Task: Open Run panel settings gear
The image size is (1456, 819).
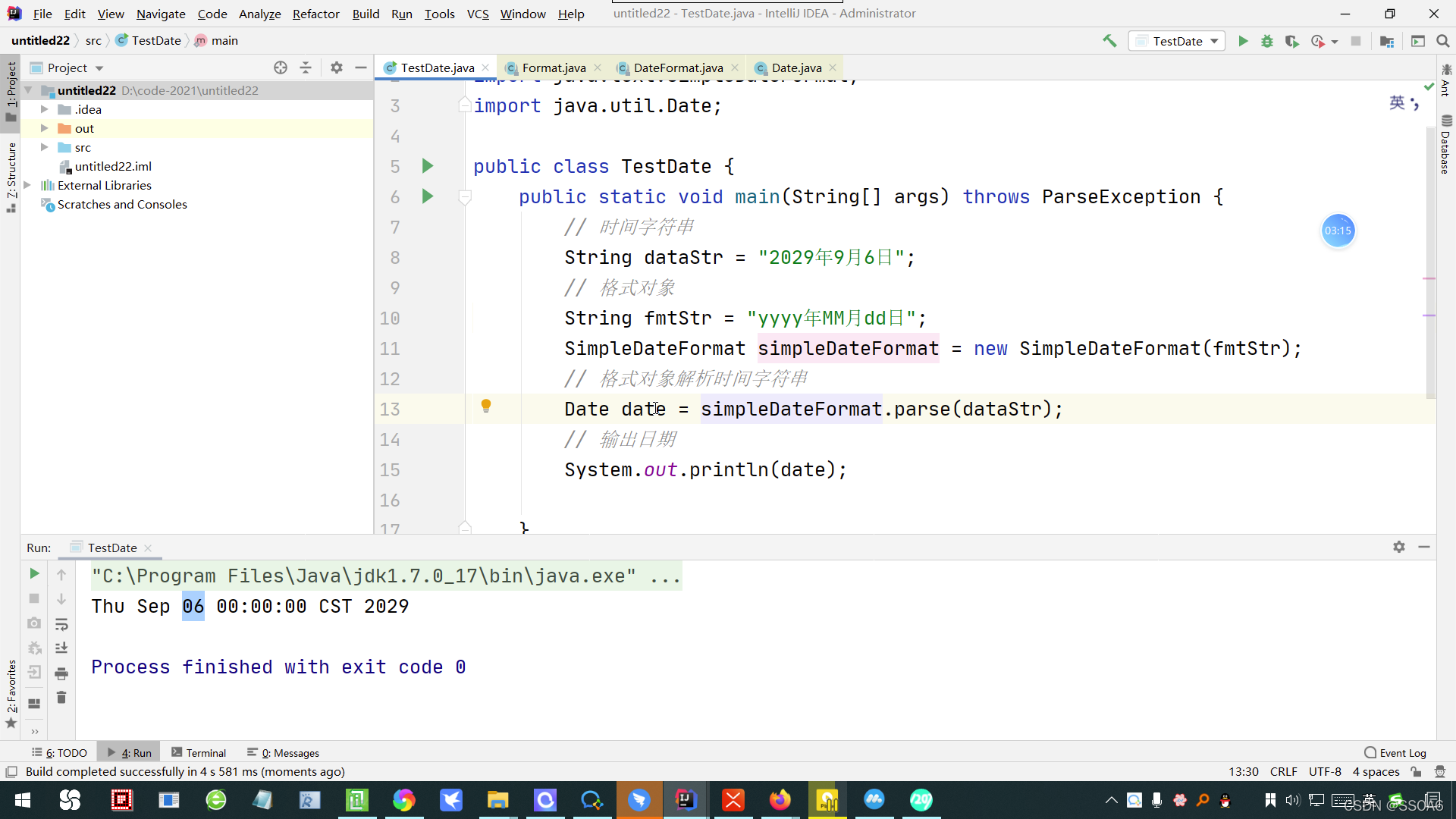Action: [1399, 547]
